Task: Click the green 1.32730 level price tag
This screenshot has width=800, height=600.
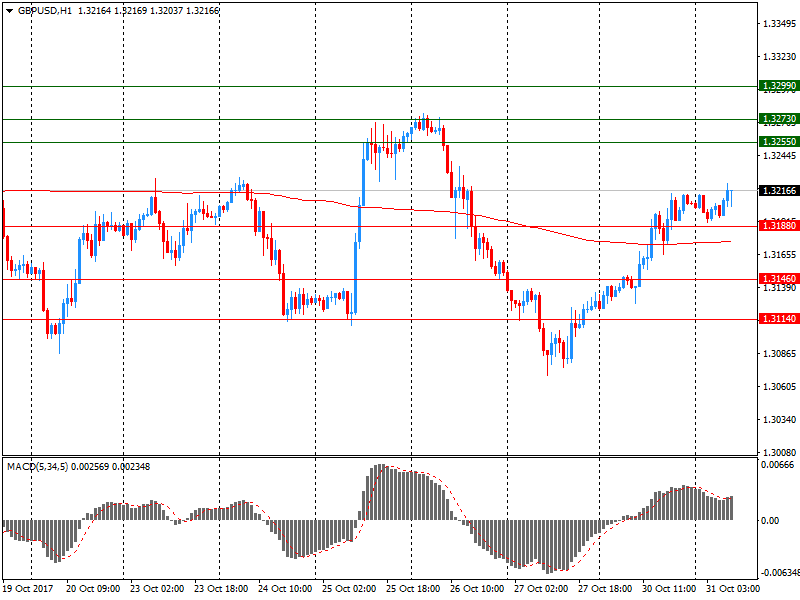Action: point(779,119)
